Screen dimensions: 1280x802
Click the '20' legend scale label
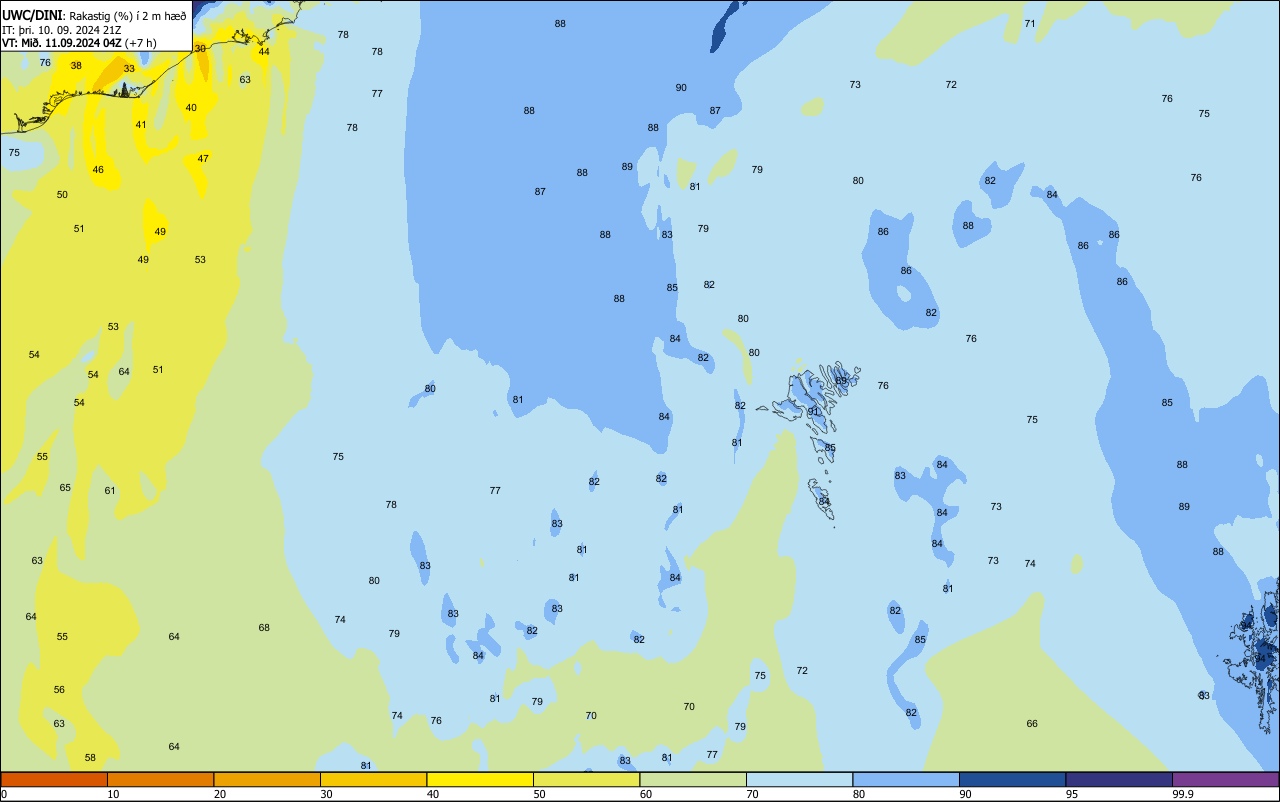pyautogui.click(x=219, y=794)
